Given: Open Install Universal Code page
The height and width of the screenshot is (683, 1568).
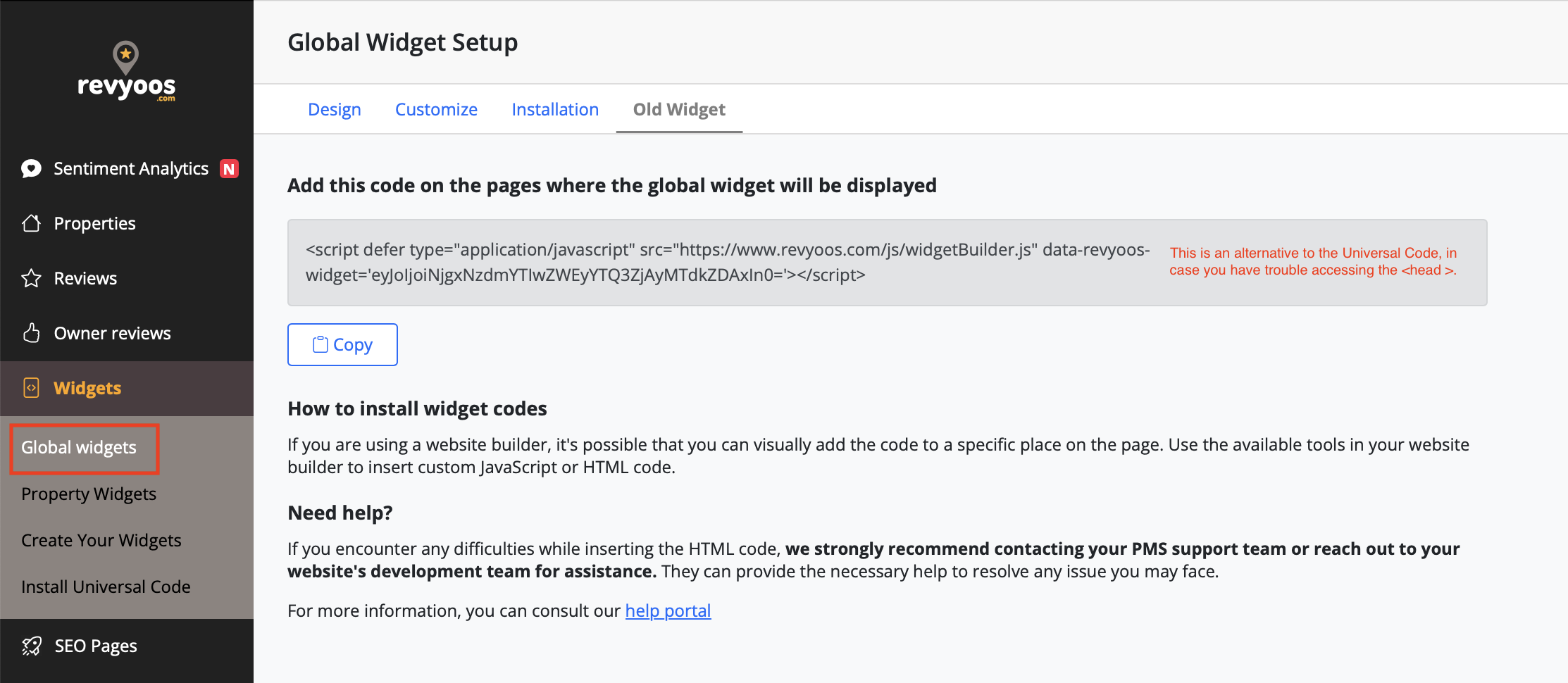Looking at the screenshot, I should pos(106,587).
